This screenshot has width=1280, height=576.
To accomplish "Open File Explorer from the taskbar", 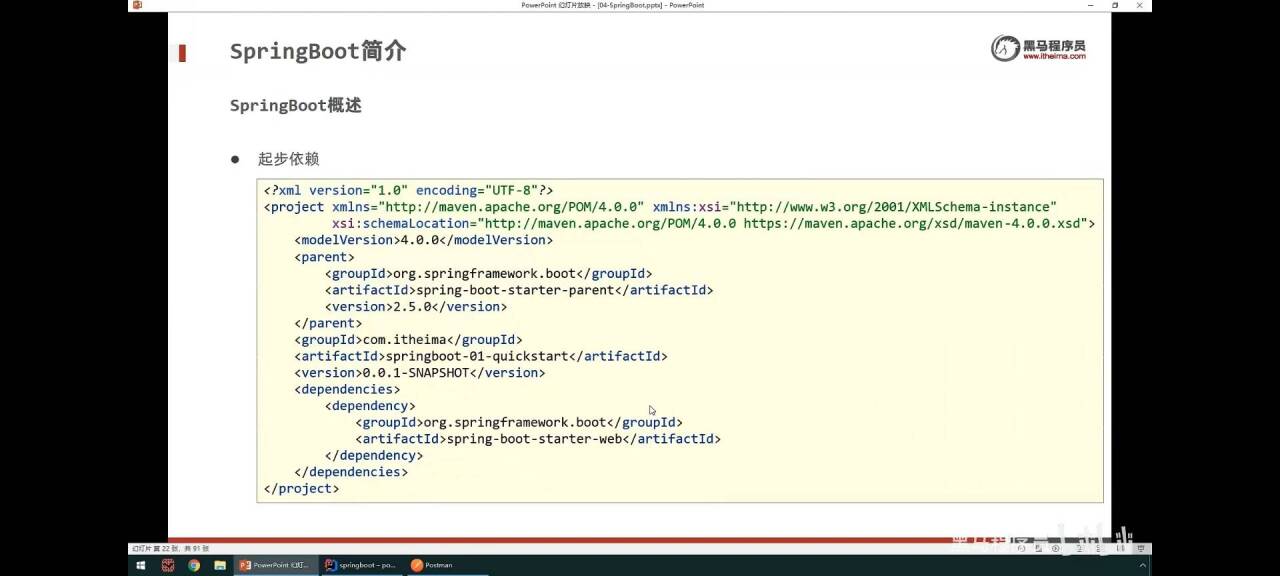I will (220, 565).
